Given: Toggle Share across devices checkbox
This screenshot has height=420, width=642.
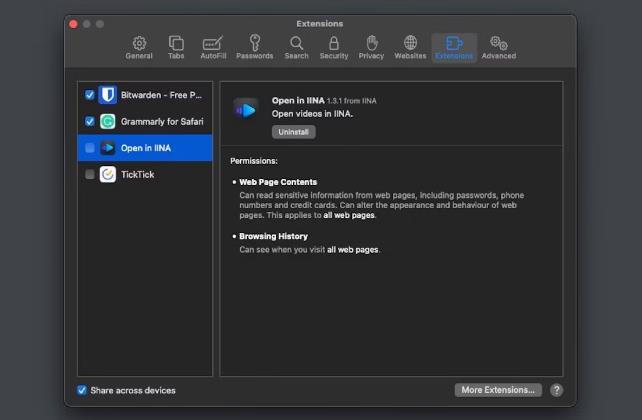Looking at the screenshot, I should [82, 390].
